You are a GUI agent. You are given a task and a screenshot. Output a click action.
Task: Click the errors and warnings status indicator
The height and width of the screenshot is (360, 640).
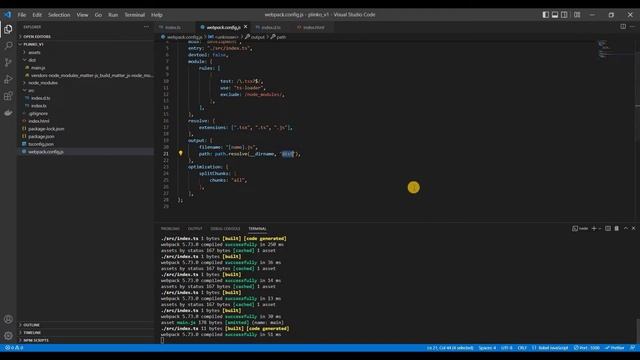point(14,348)
